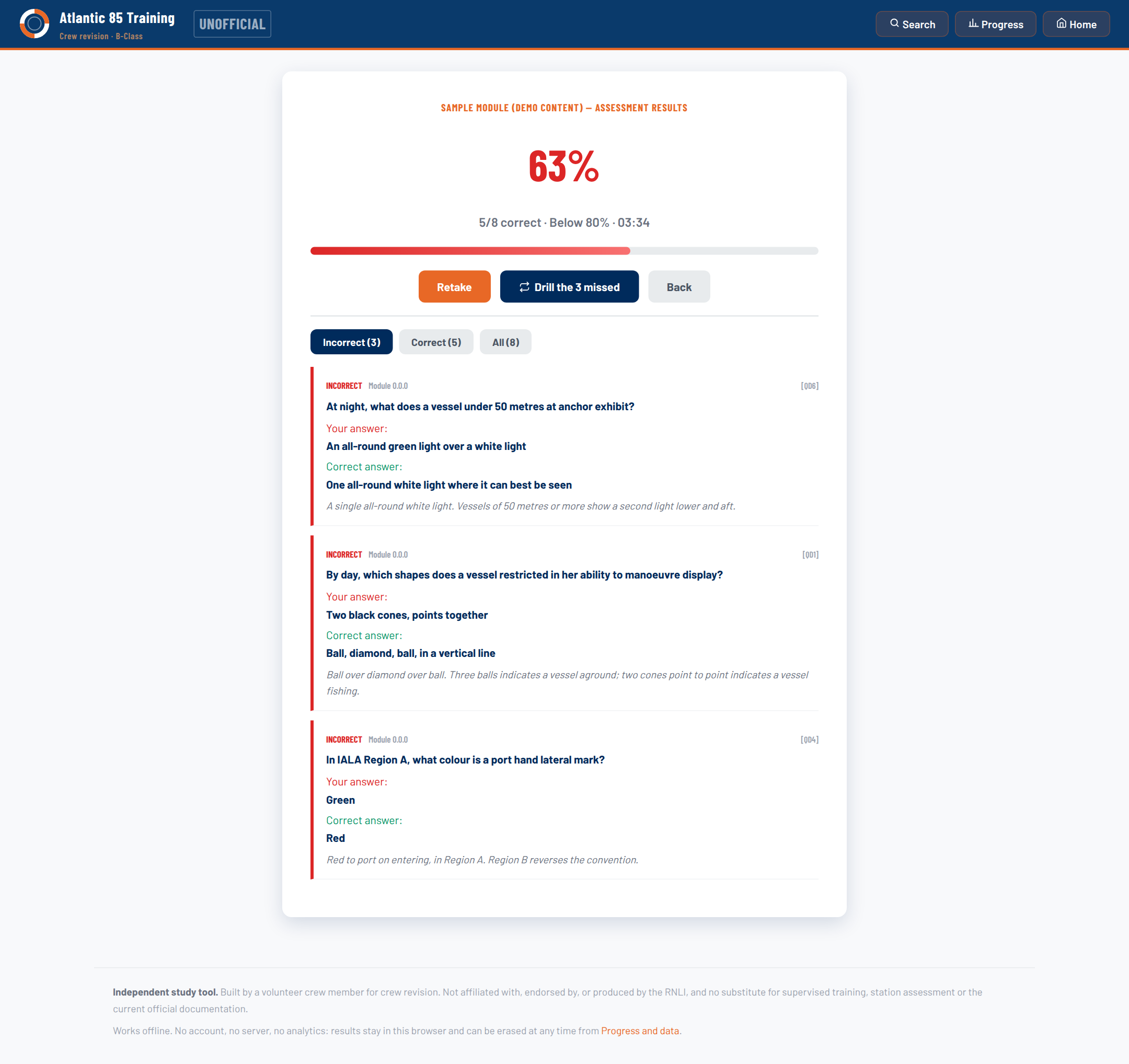The height and width of the screenshot is (1064, 1129).
Task: Open the Progress and data link
Action: [640, 1031]
